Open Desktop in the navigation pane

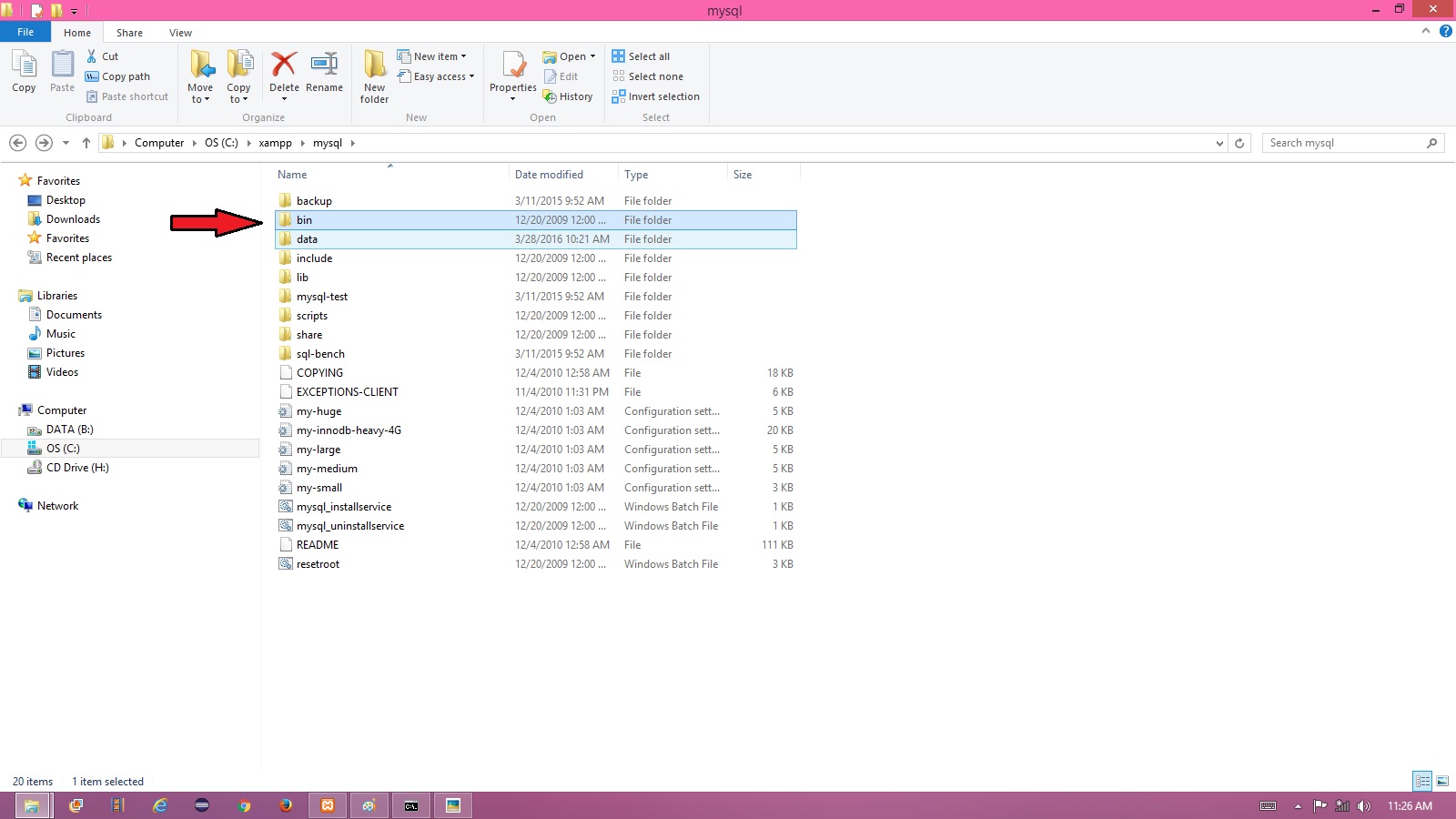[x=66, y=200]
